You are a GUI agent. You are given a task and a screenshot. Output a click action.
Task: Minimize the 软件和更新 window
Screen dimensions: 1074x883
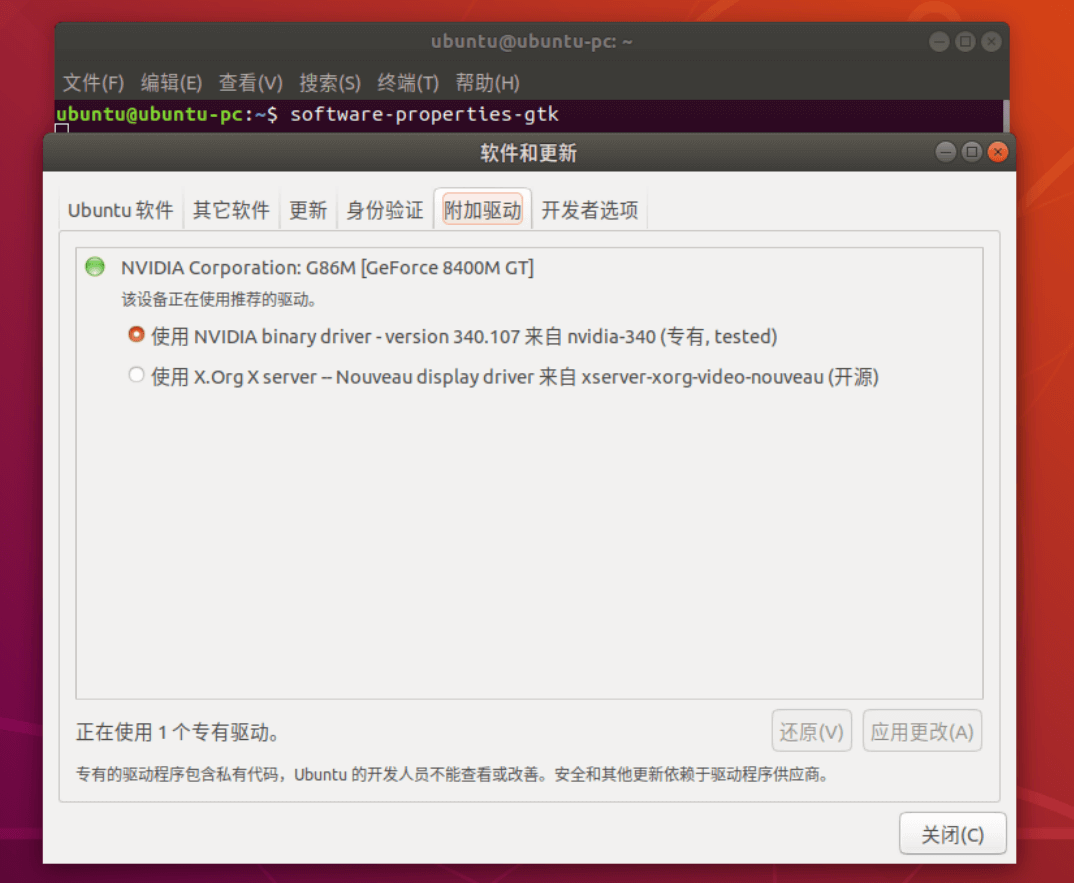pos(945,151)
